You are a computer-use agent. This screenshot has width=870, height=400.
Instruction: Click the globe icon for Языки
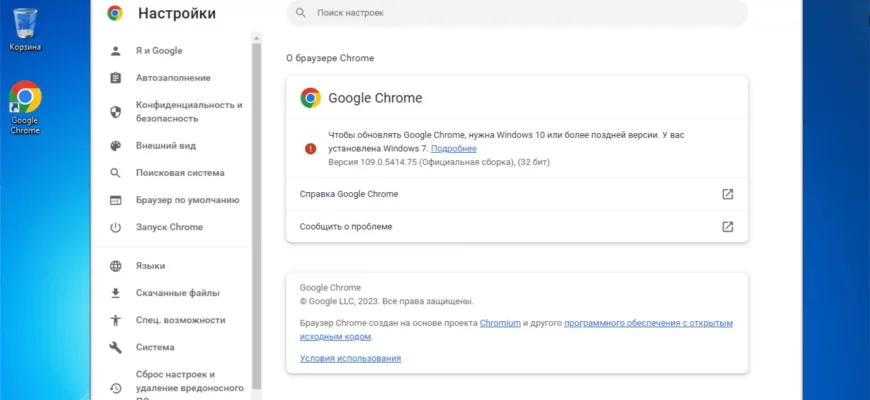(x=115, y=266)
